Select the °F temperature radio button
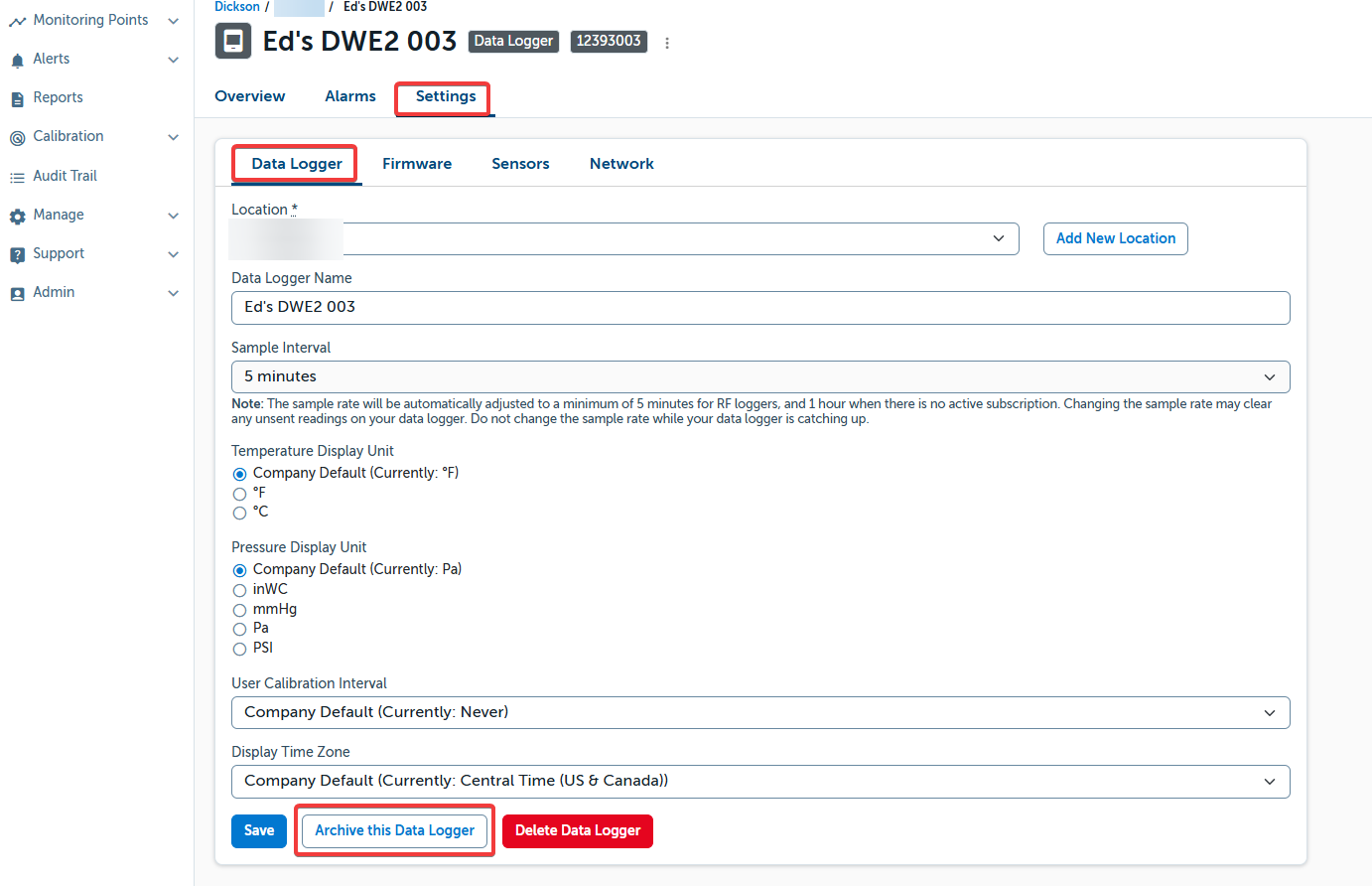 239,494
